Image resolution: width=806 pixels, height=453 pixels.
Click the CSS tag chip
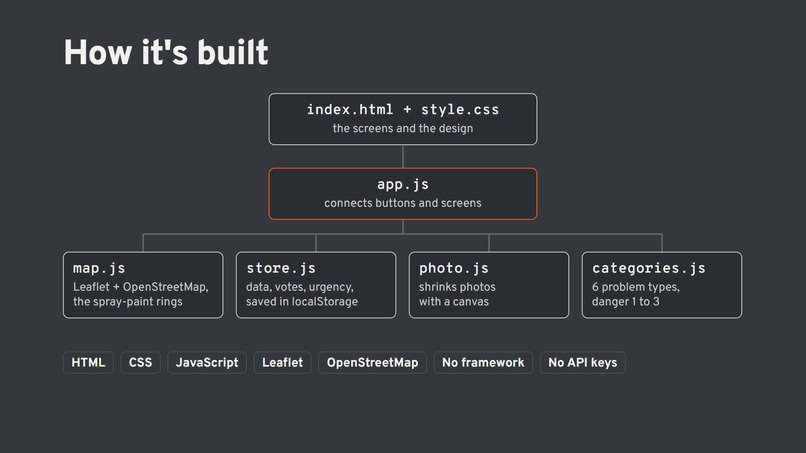140,363
